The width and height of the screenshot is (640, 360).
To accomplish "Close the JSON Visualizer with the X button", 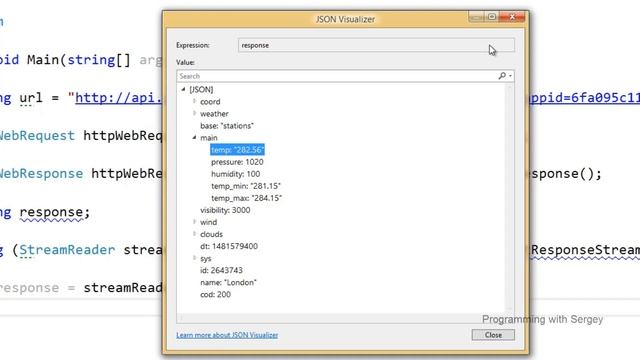I will coord(512,17).
